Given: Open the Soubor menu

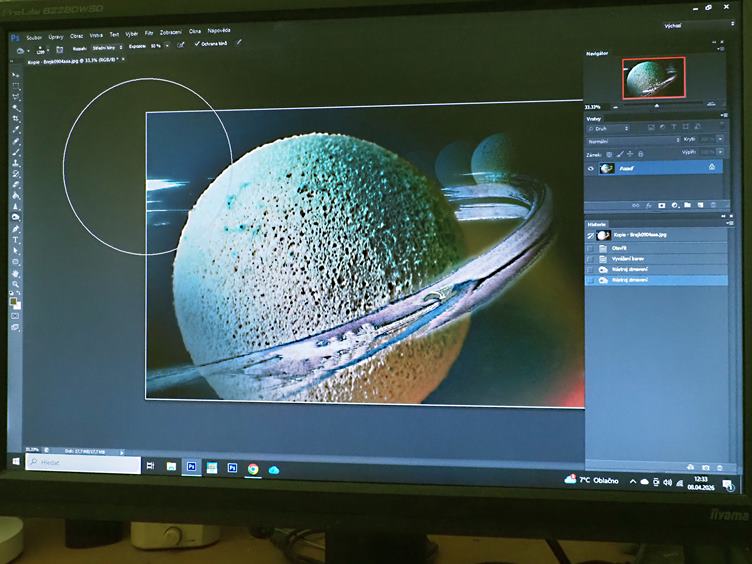Looking at the screenshot, I should coord(35,35).
